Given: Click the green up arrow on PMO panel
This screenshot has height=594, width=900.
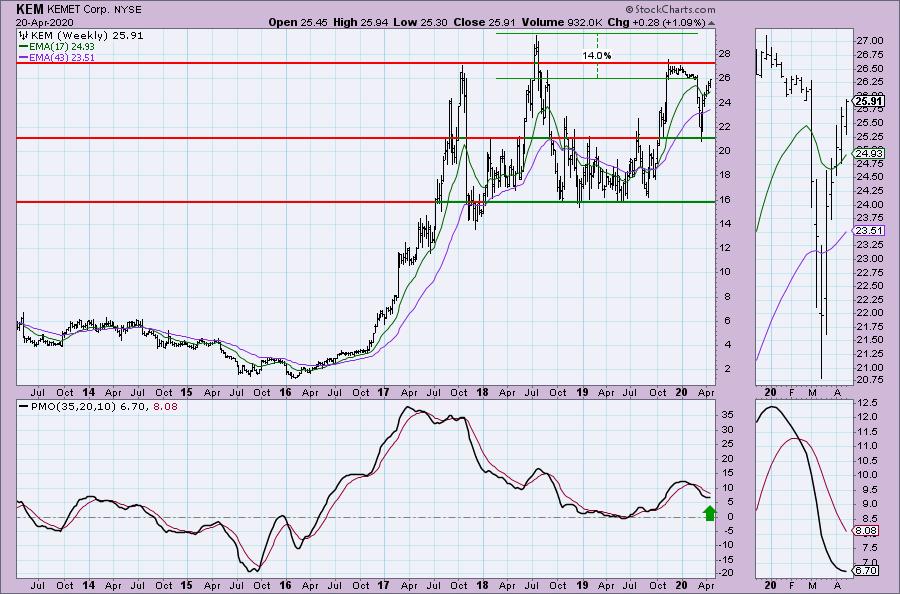Looking at the screenshot, I should (x=710, y=513).
